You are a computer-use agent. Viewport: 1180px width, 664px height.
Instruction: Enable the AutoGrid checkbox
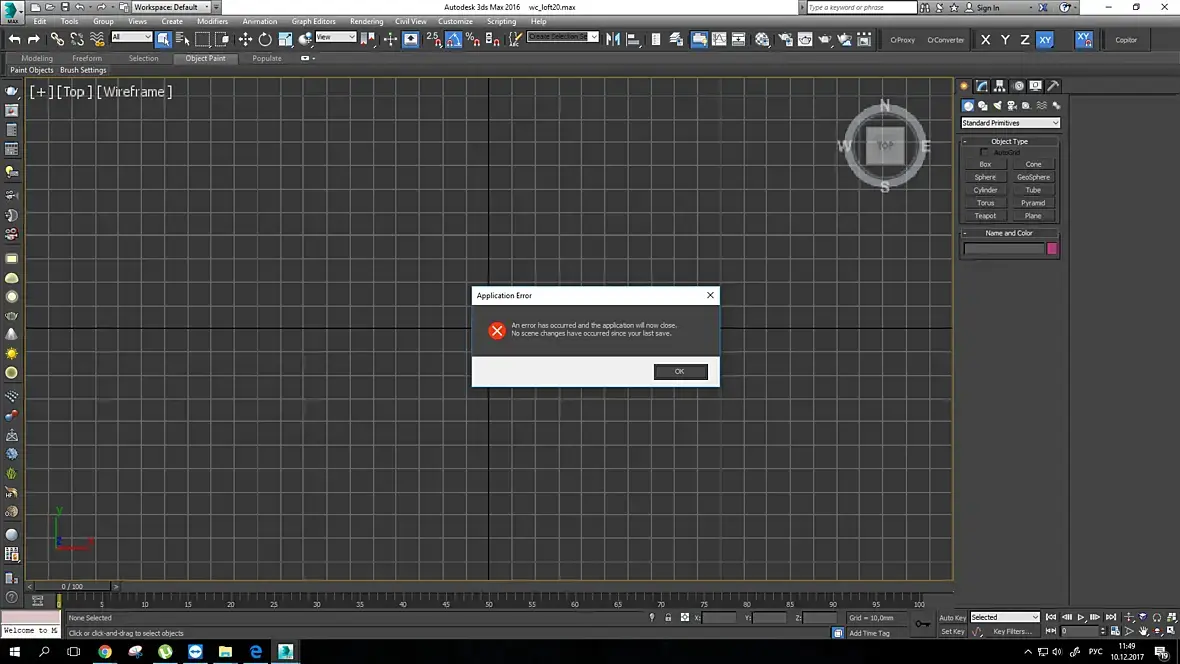[x=984, y=152]
